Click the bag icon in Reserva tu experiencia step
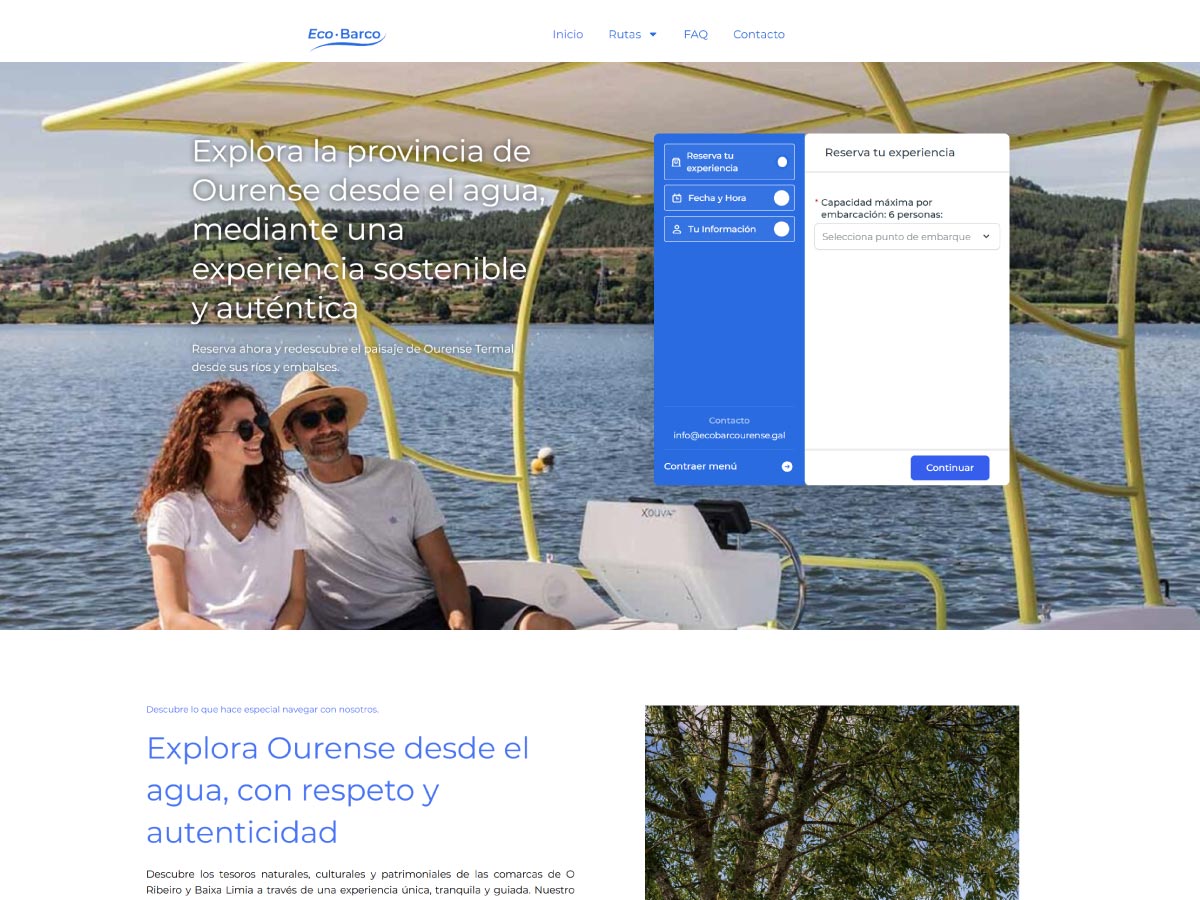 [676, 162]
